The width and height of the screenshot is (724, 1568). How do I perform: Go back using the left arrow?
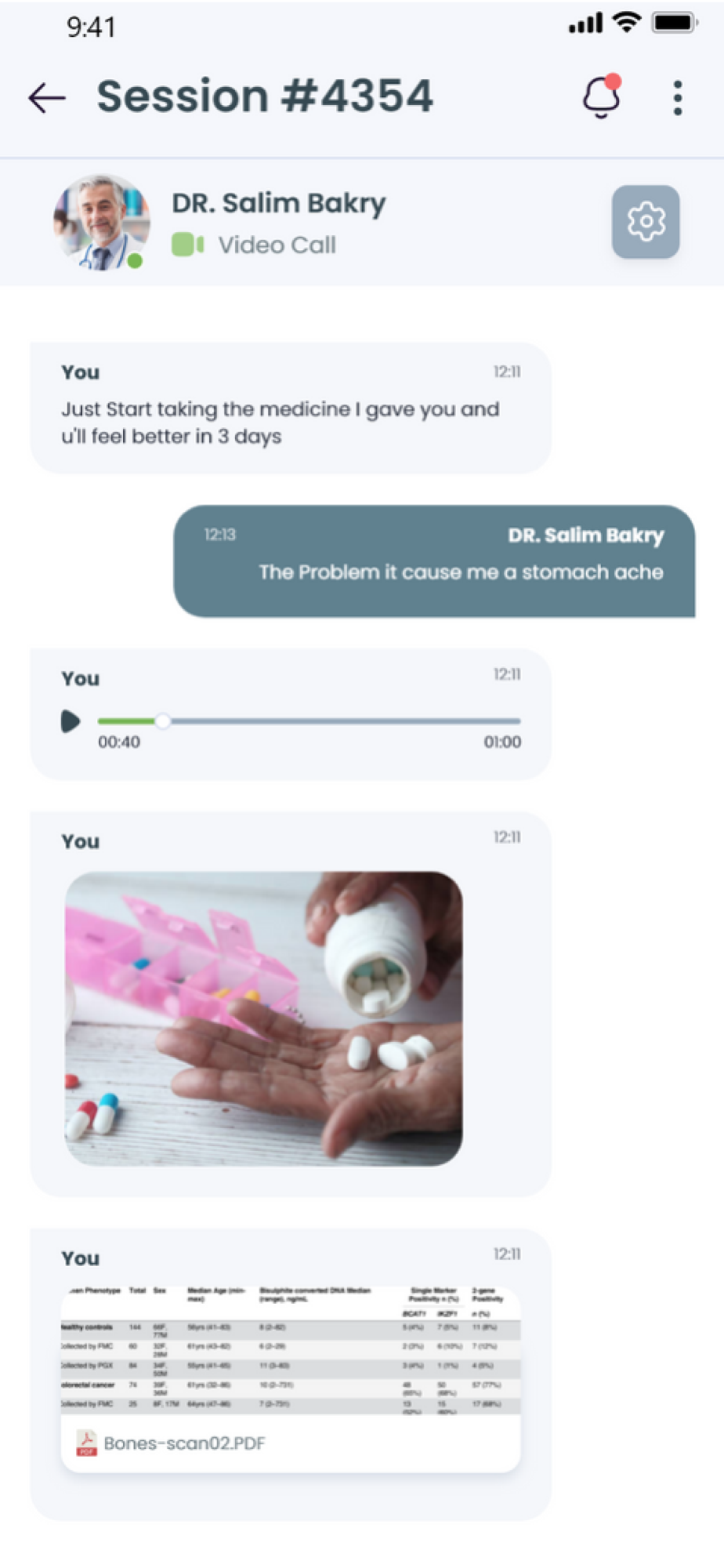(x=47, y=98)
